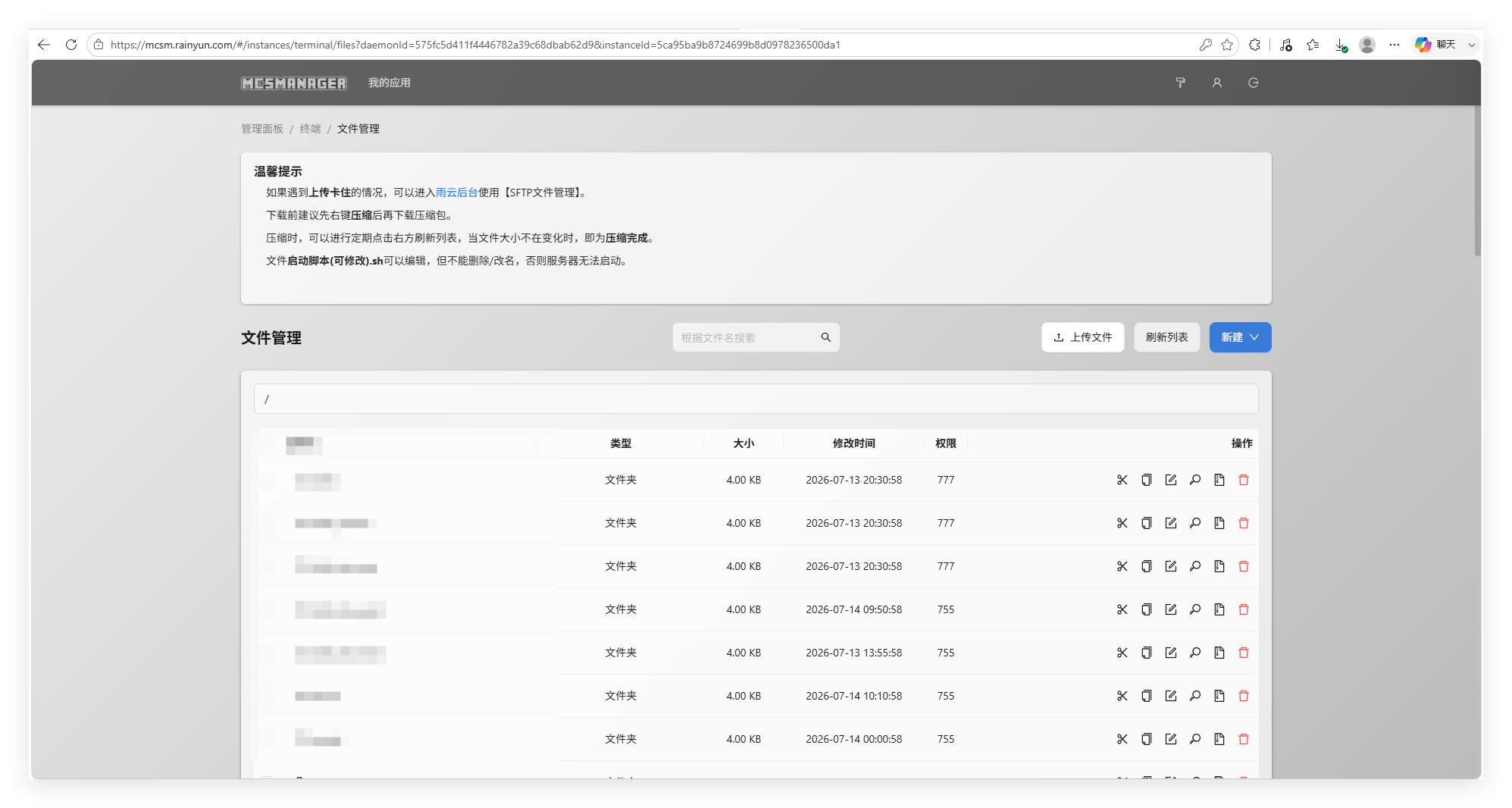Viewport: 1512px width, 808px height.
Task: Go to 管理面板 breadcrumb
Action: (262, 129)
